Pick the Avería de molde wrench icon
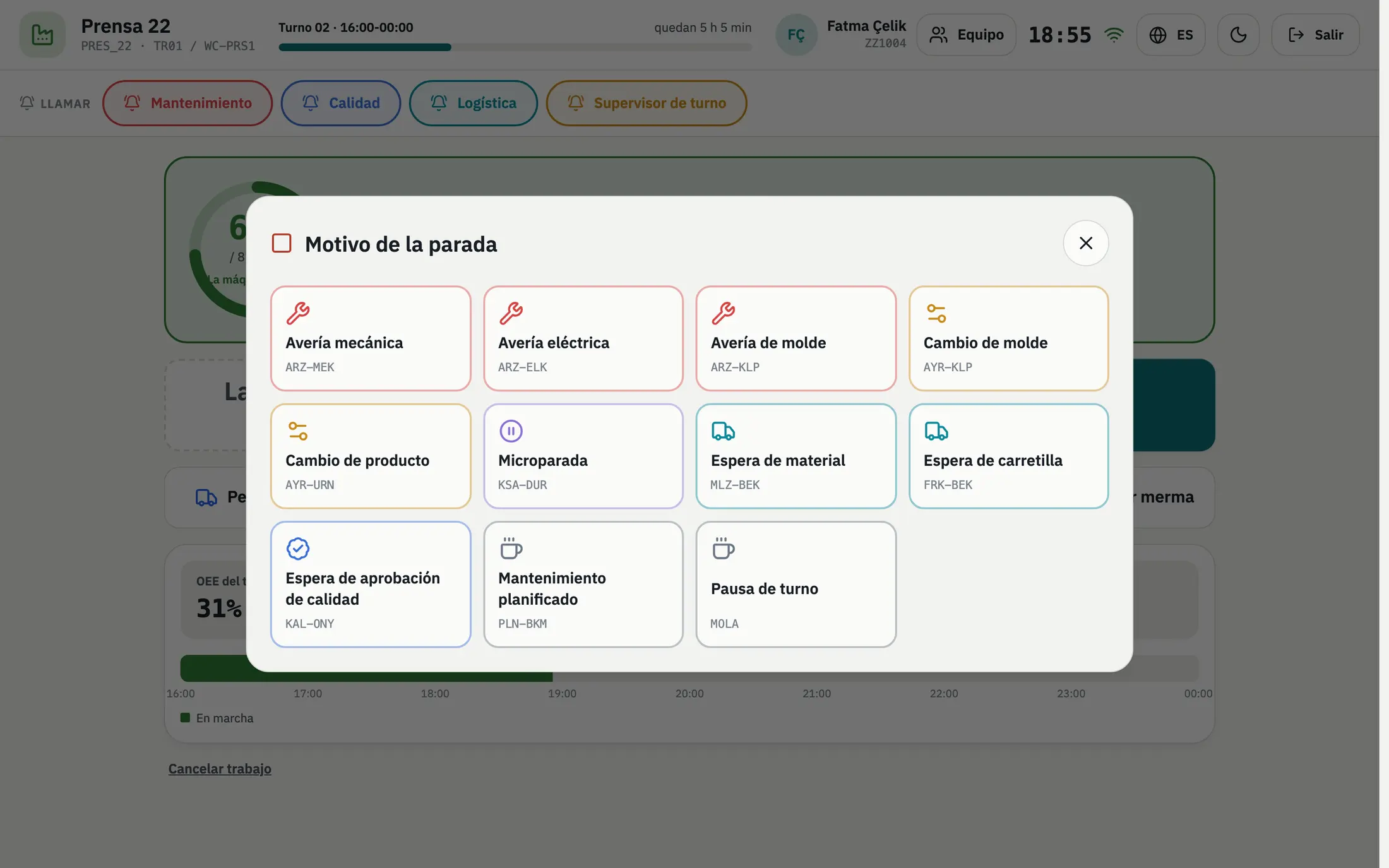Screen dimensions: 1389x868 click(723, 312)
